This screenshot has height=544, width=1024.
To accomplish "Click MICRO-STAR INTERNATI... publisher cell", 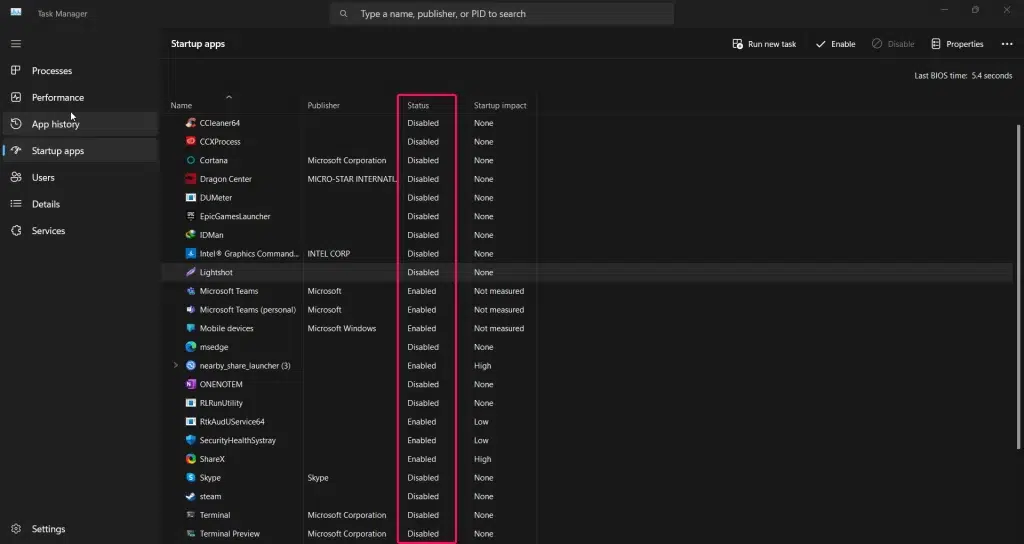I will tap(351, 179).
